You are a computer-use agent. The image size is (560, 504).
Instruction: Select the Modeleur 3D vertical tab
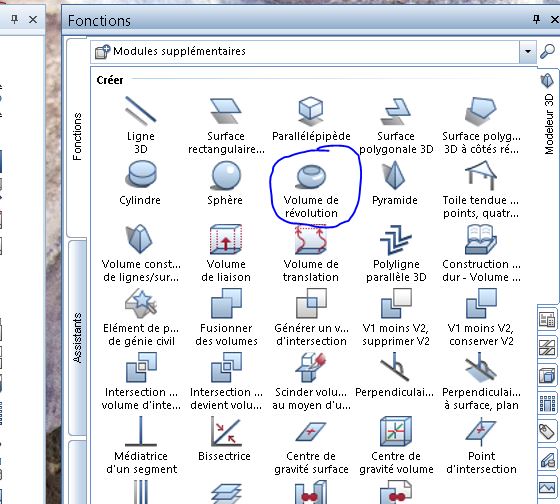tap(549, 114)
